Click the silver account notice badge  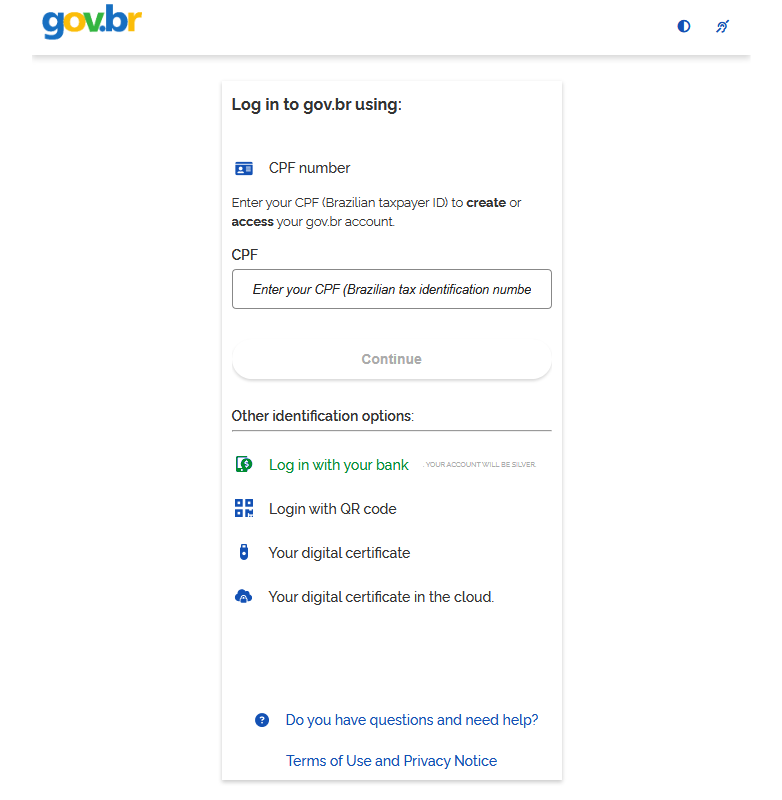coord(481,465)
